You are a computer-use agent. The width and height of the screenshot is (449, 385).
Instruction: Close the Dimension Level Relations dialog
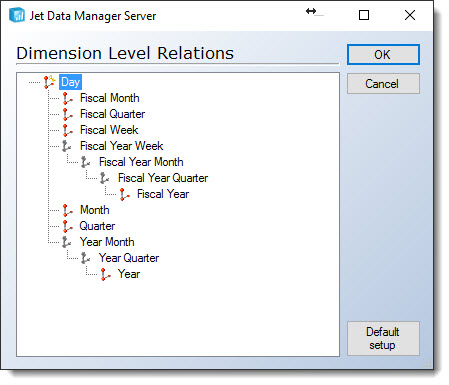pos(410,15)
